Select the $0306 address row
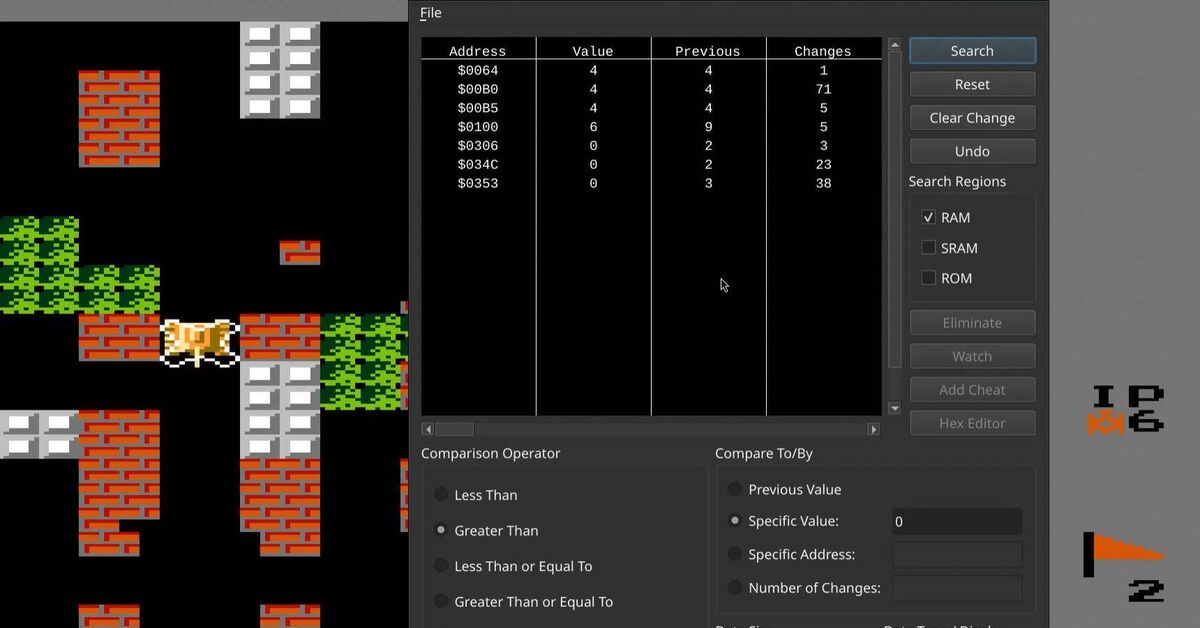1200x628 pixels. pyautogui.click(x=651, y=146)
